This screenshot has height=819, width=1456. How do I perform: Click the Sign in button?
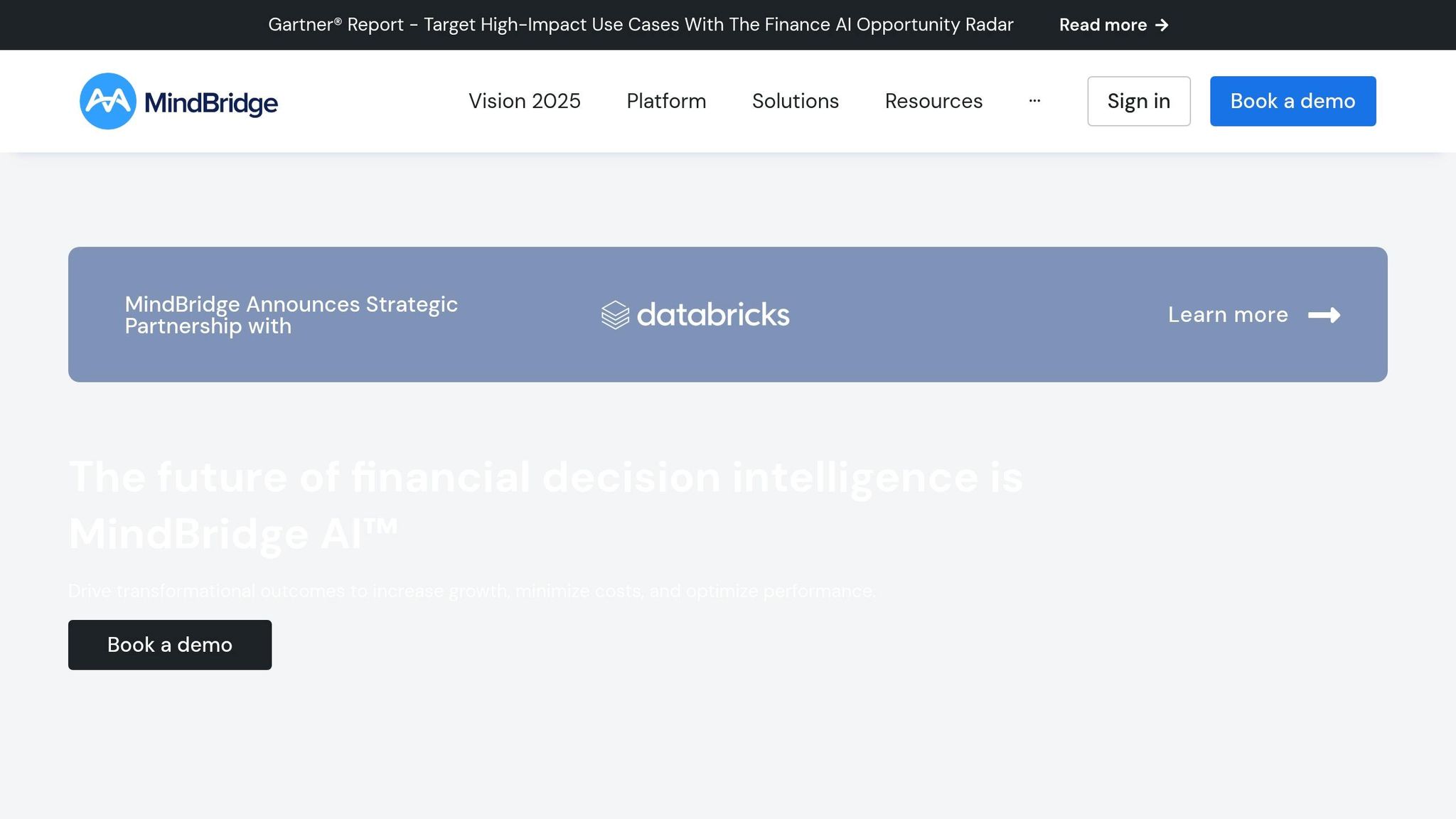point(1139,101)
